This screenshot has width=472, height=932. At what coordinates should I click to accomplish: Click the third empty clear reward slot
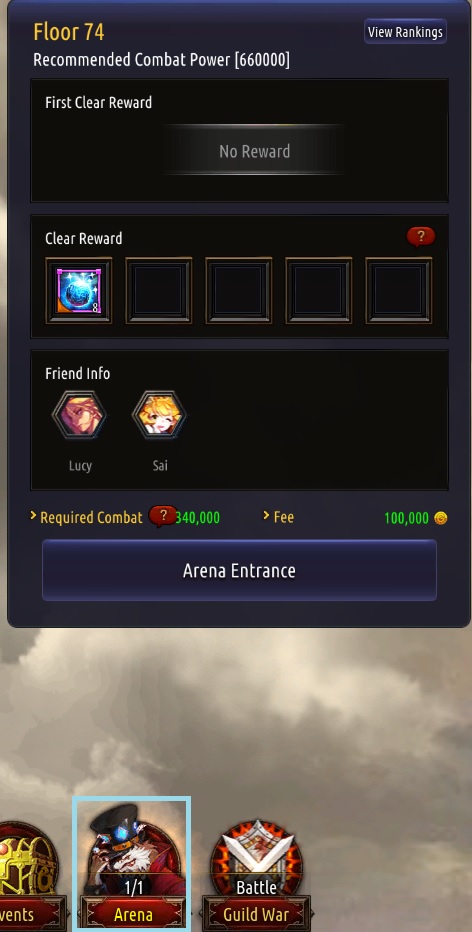238,291
